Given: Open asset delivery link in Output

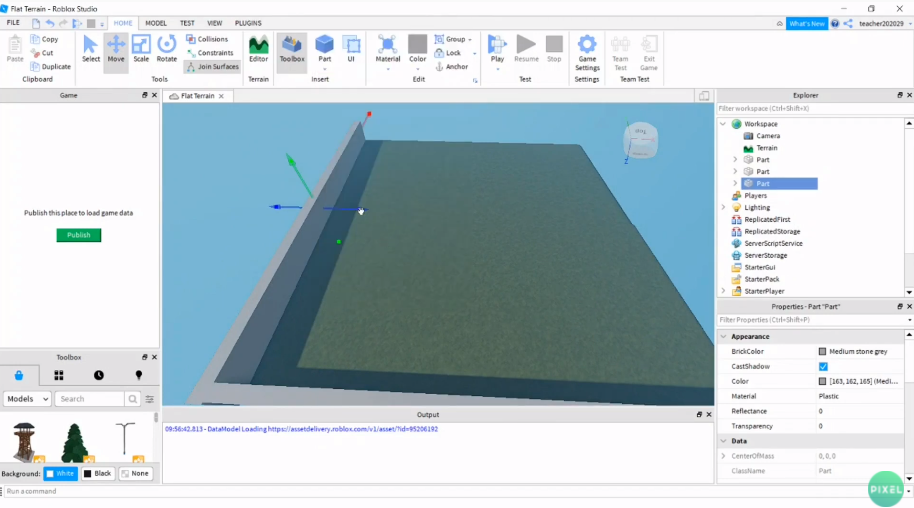Looking at the screenshot, I should [353, 429].
